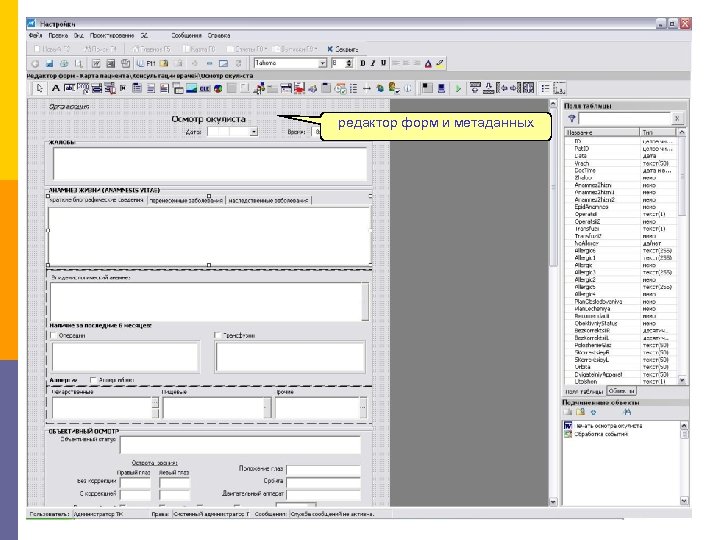
Task: Open the Tahoma font dropdown
Action: (x=323, y=63)
